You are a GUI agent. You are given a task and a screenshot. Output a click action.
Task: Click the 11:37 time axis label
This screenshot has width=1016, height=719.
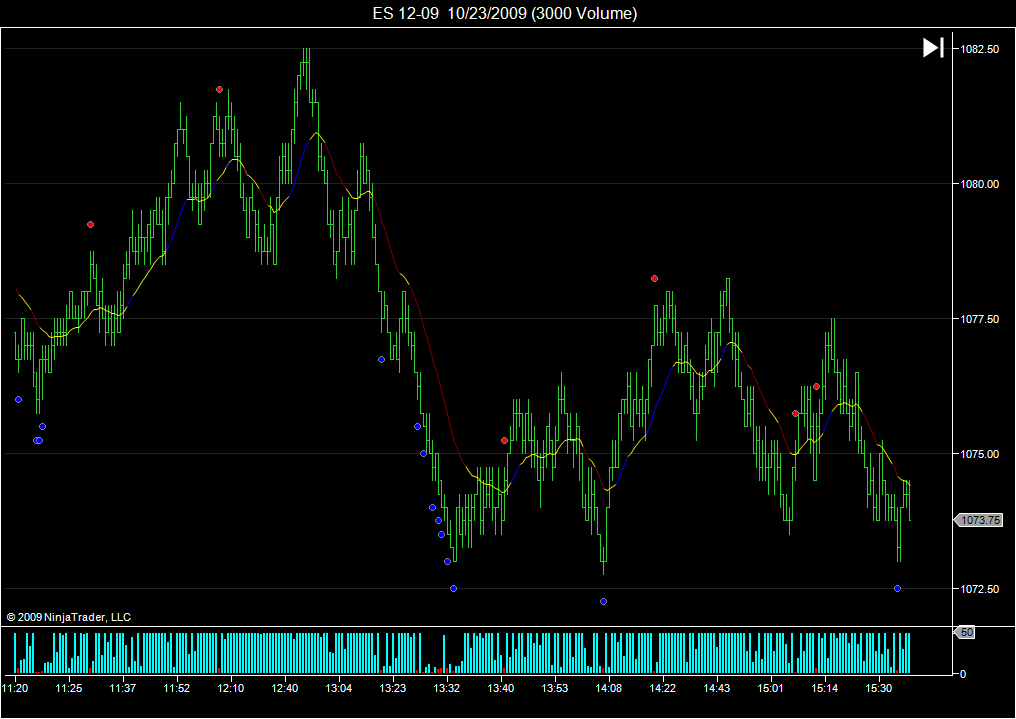122,688
